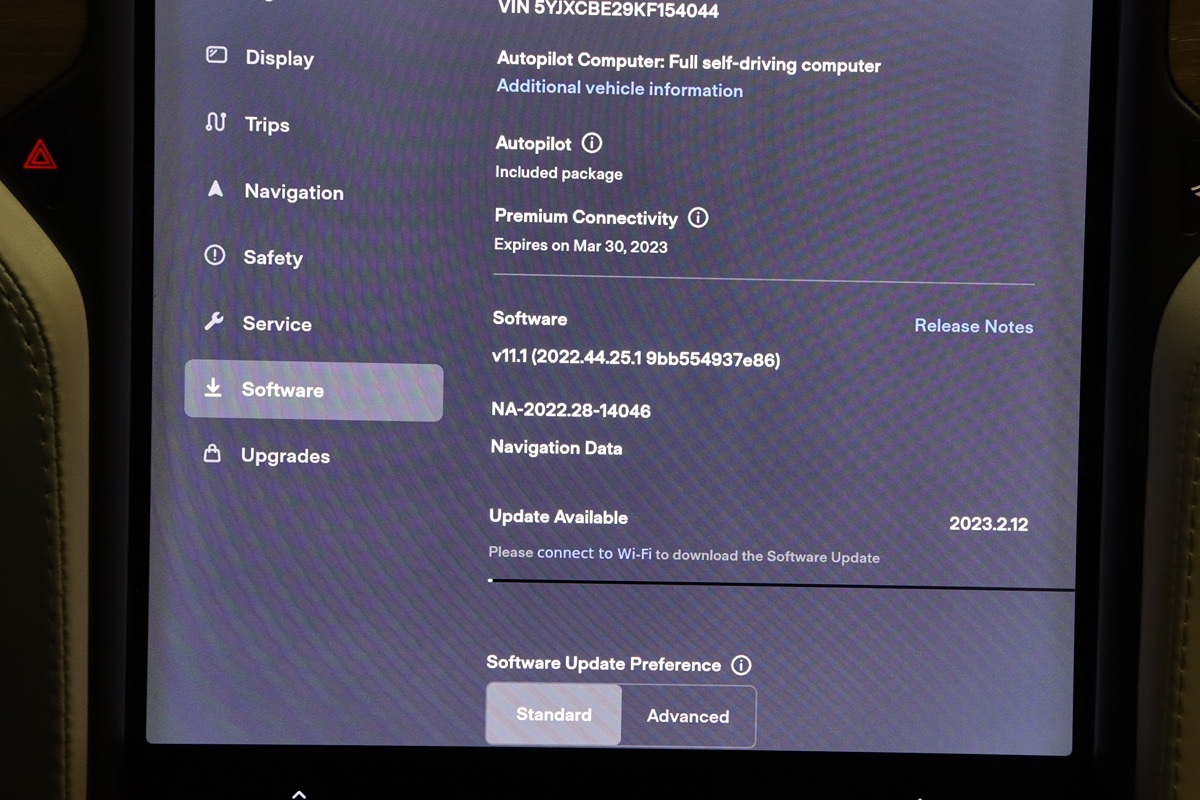Select Standard software update preference
Screen dimensions: 1200x800
tap(554, 715)
